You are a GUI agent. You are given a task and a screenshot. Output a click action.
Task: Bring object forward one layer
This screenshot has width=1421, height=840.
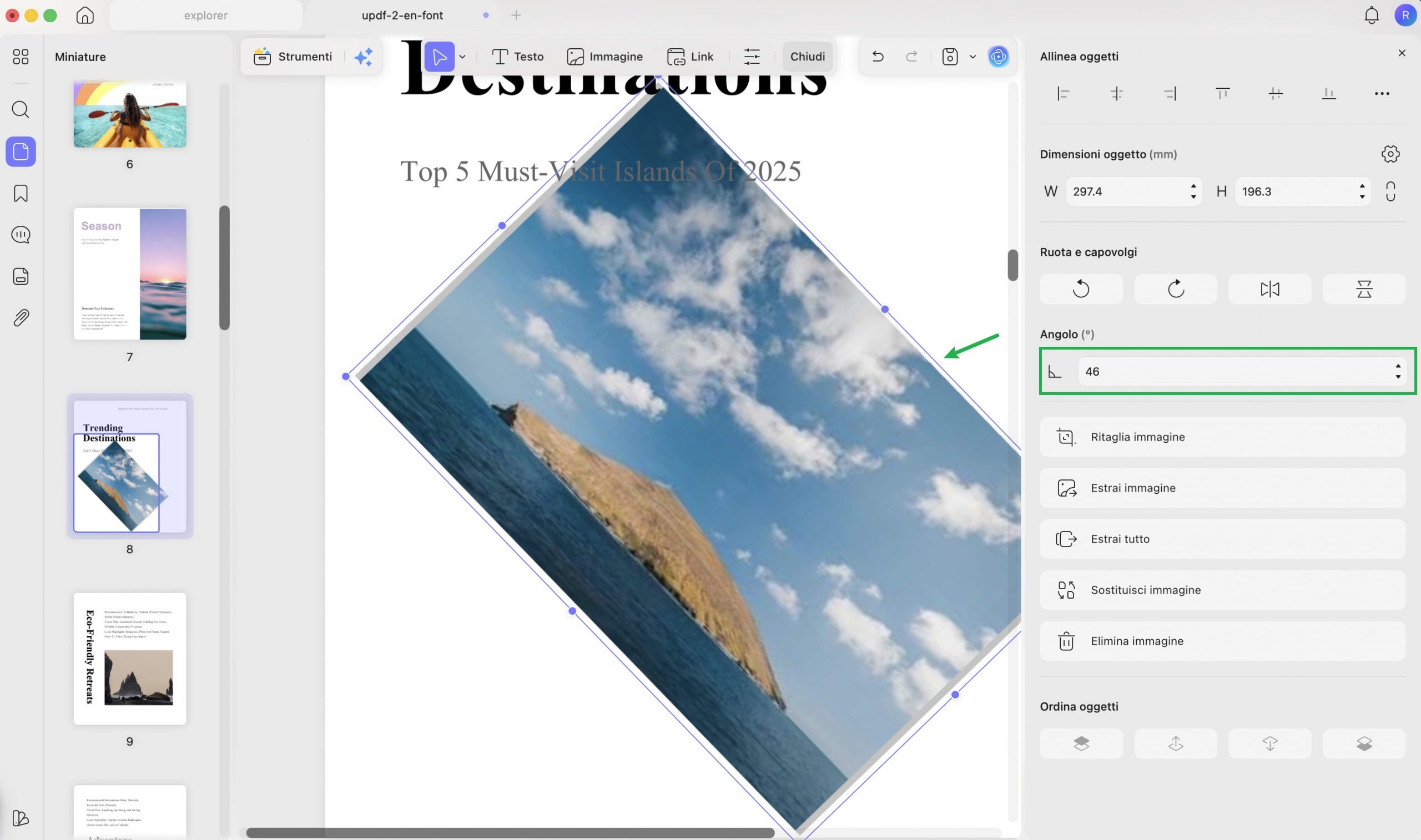tap(1176, 743)
